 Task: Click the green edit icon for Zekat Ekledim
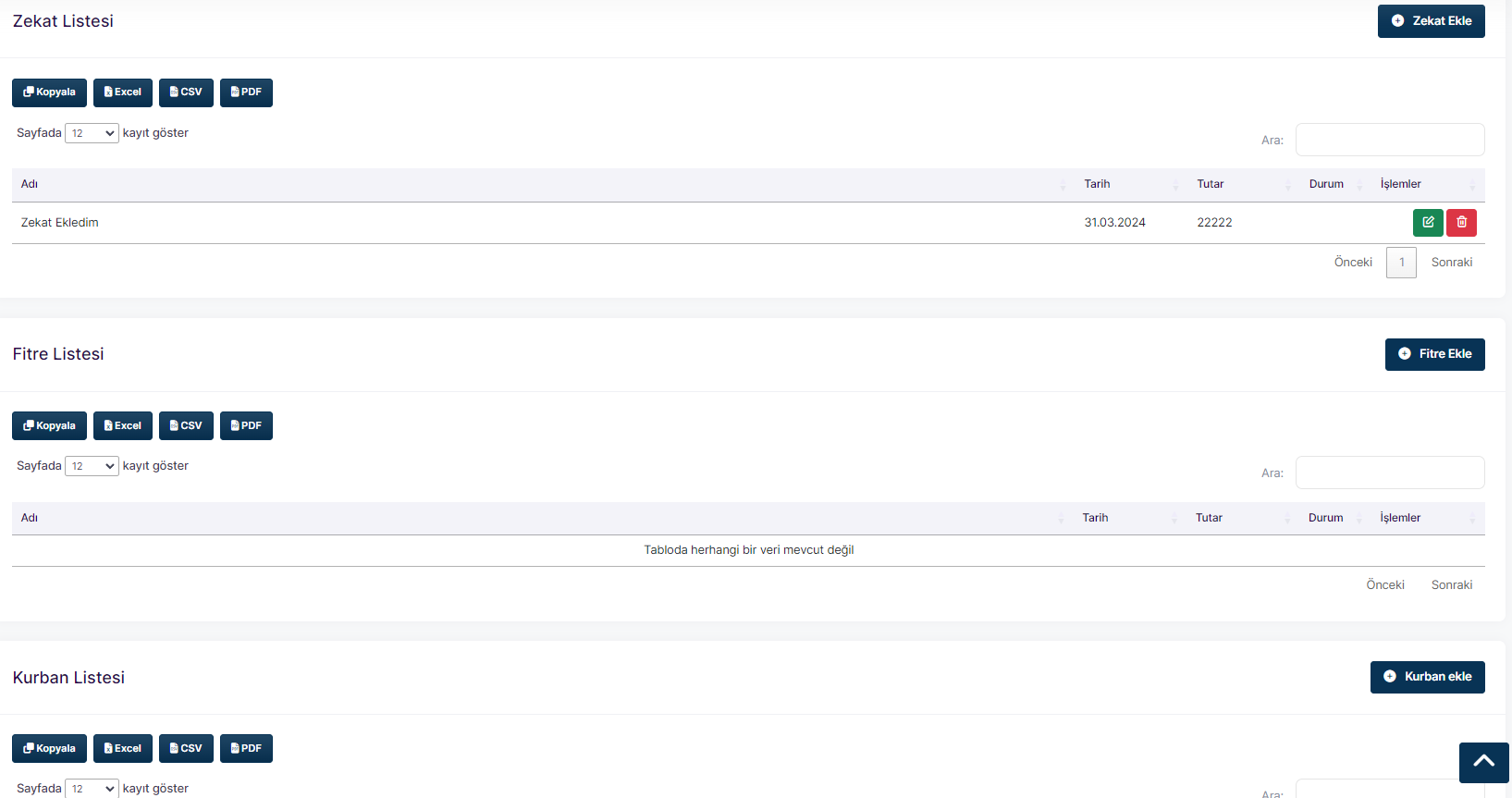point(1427,223)
